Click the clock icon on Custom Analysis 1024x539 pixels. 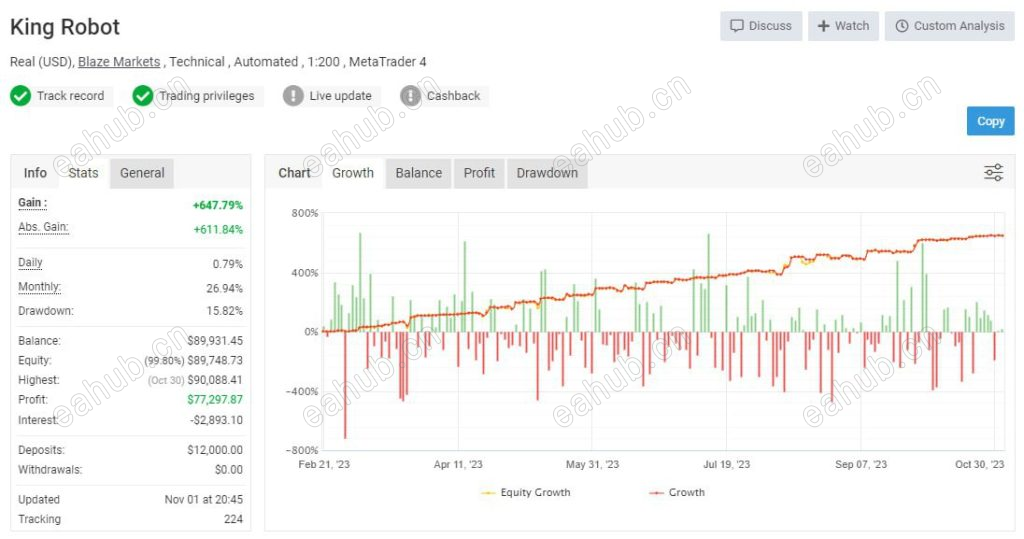902,26
